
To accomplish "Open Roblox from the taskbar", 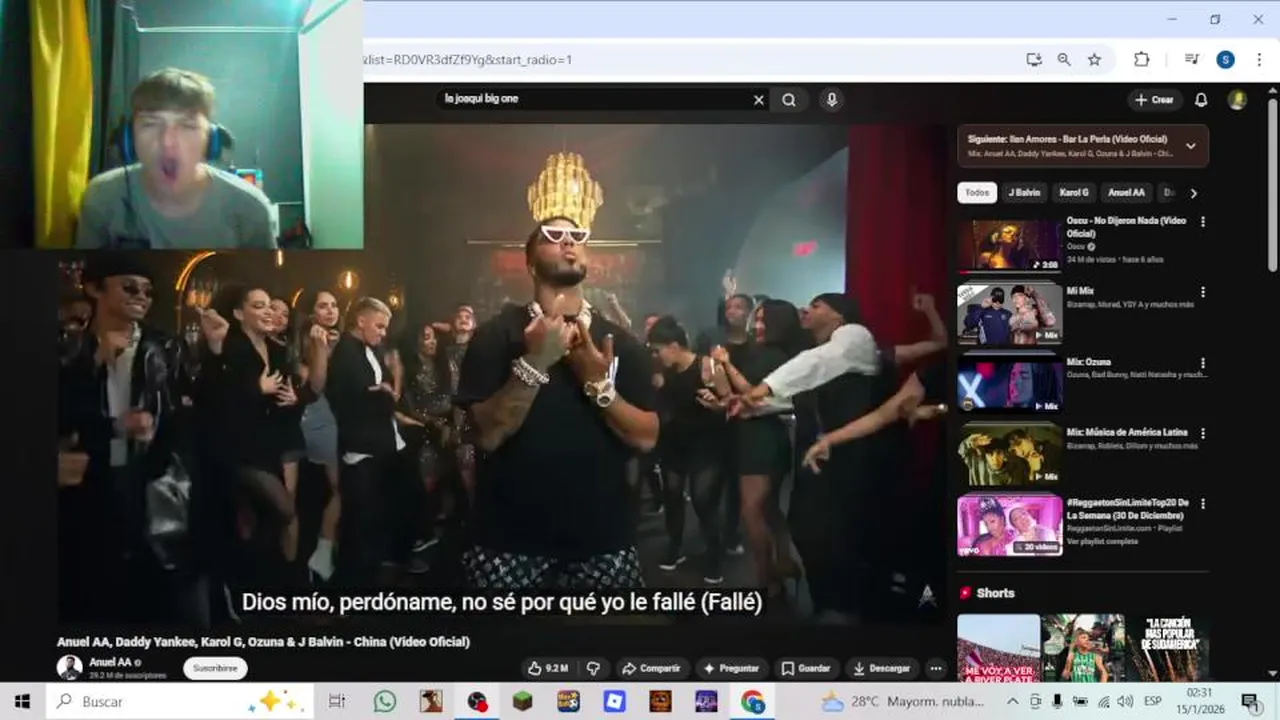I will [x=615, y=702].
